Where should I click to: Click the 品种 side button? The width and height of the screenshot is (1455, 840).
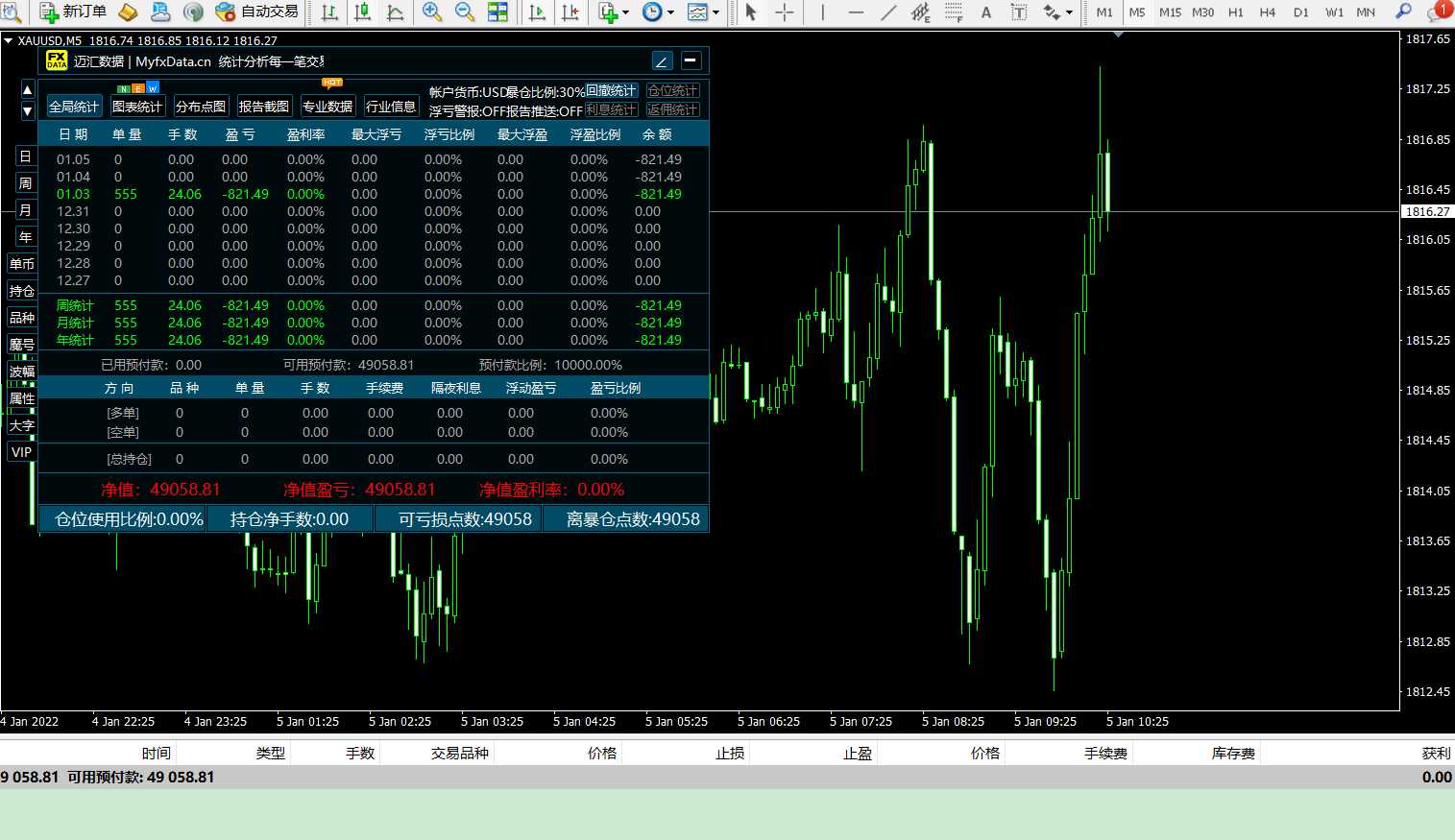[x=22, y=318]
